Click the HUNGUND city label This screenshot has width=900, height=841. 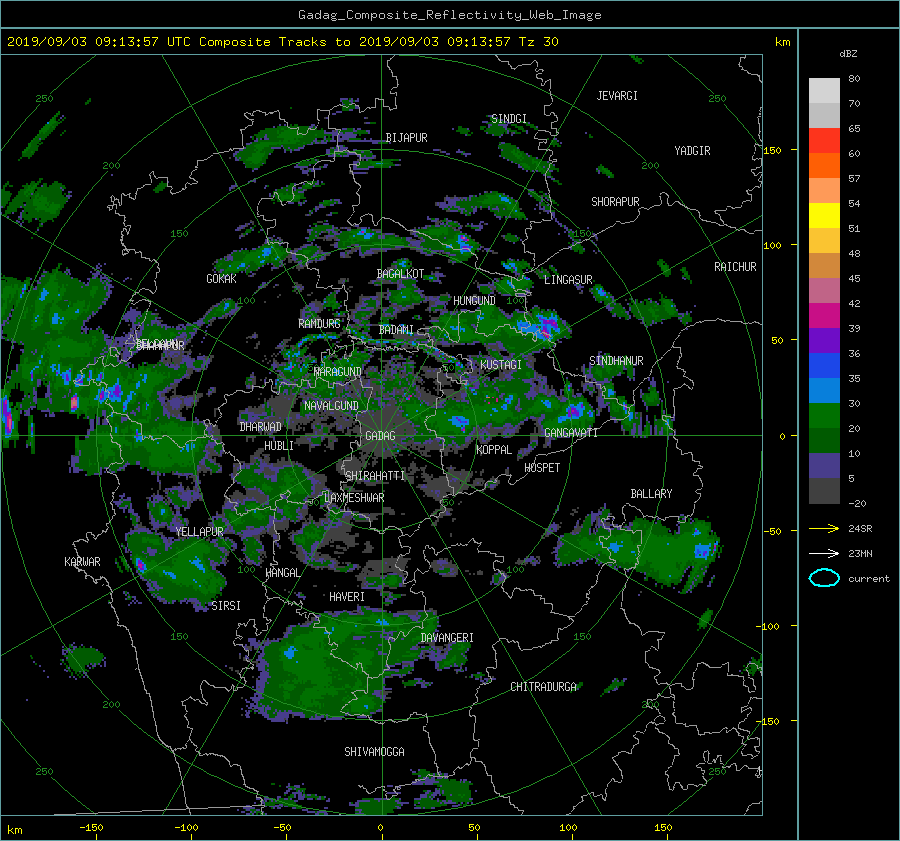point(474,301)
